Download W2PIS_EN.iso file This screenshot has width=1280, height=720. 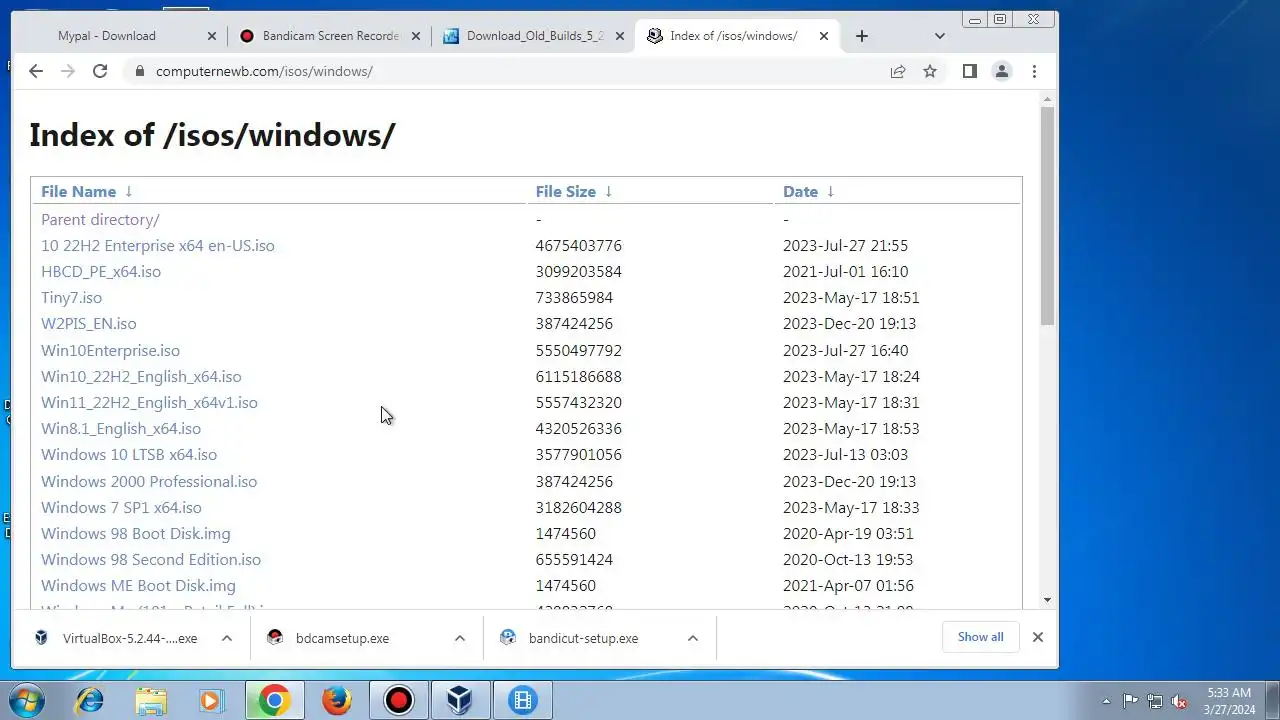89,323
